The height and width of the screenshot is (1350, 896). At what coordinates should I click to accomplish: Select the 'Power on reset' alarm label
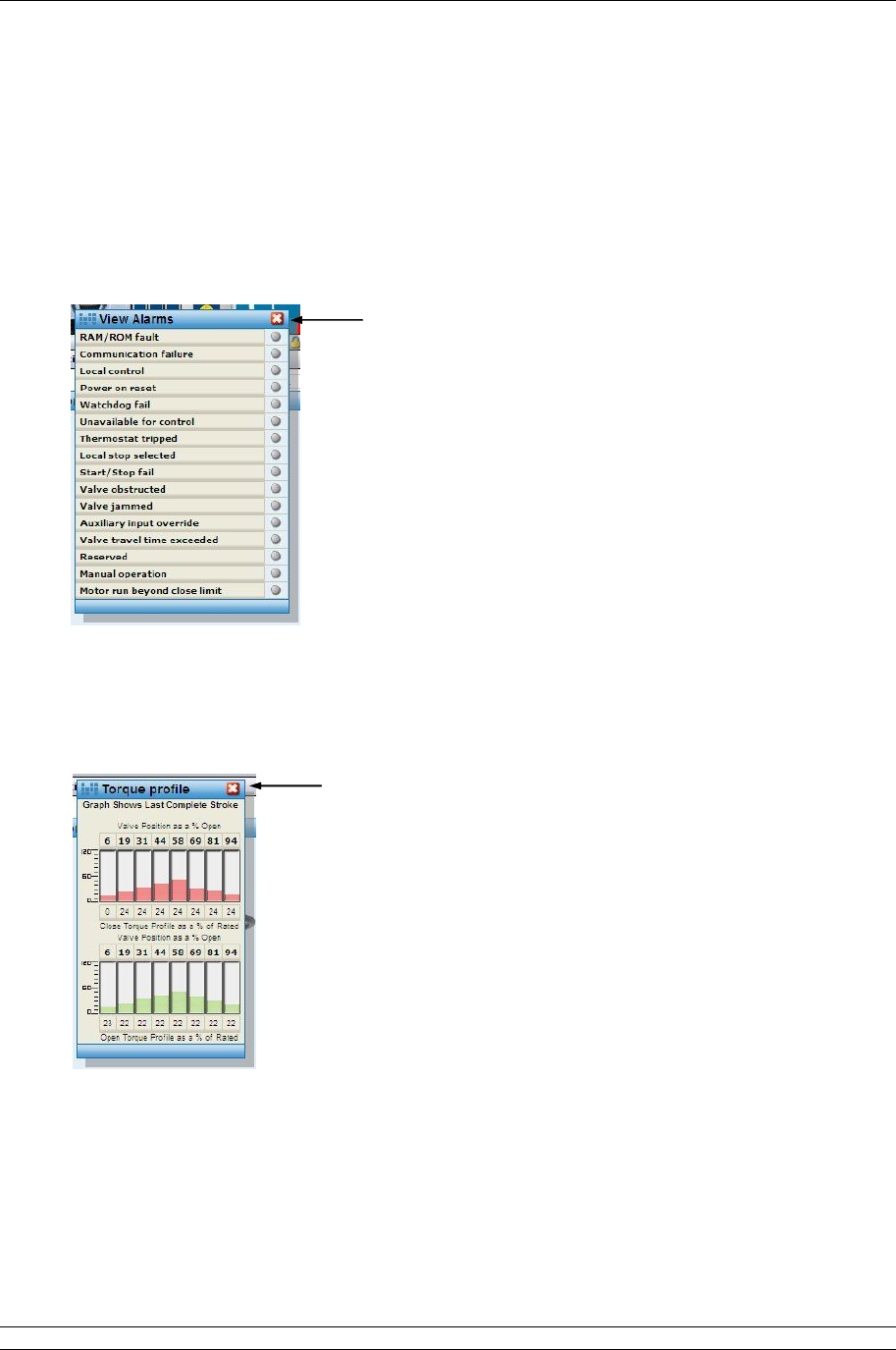[x=118, y=388]
